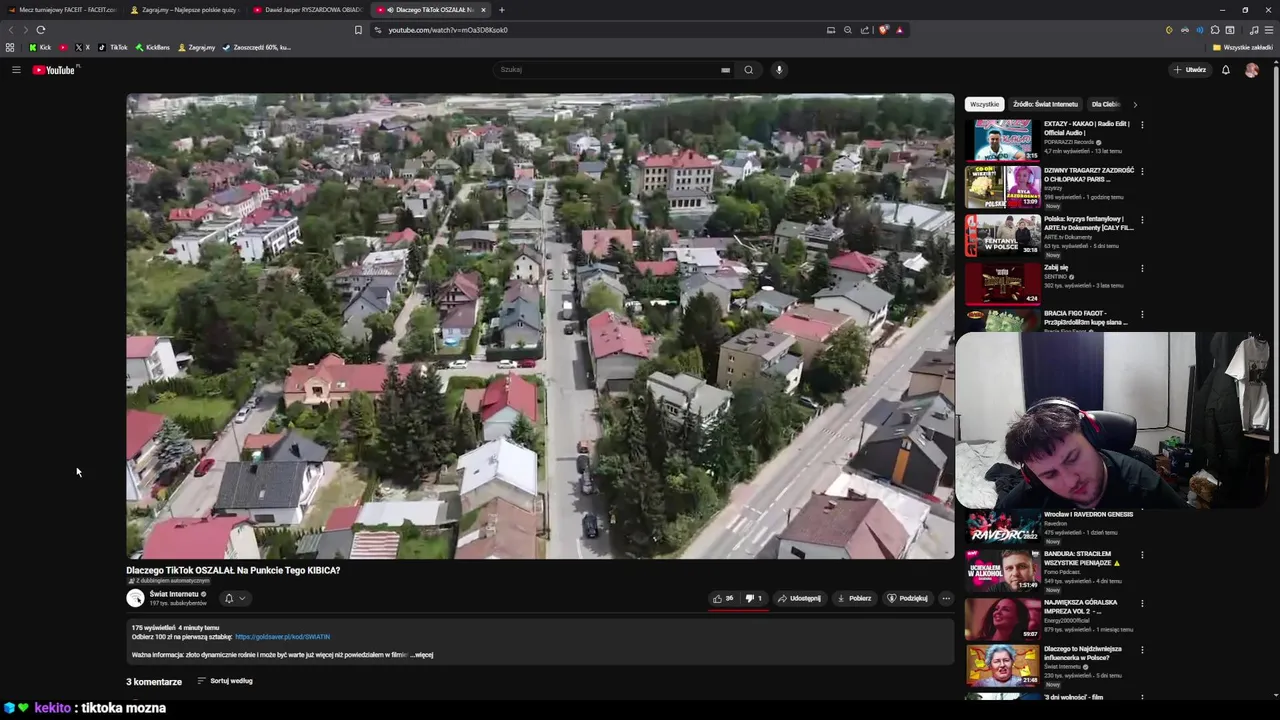Image resolution: width=1280 pixels, height=720 pixels.
Task: Select the Źródło: Świat Internetu chip
Action: tap(1045, 104)
